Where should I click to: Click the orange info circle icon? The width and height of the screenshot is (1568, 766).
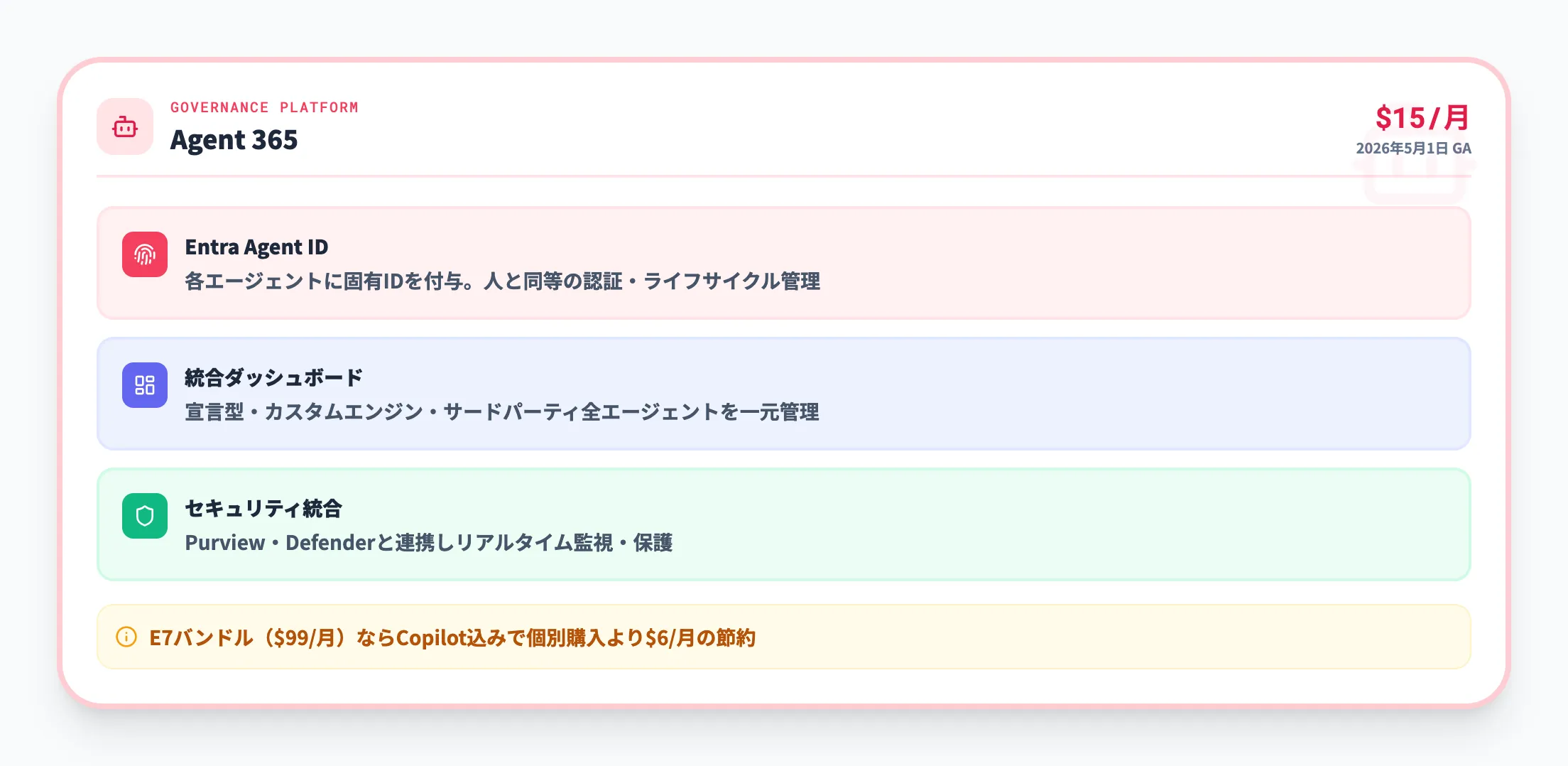tap(126, 637)
